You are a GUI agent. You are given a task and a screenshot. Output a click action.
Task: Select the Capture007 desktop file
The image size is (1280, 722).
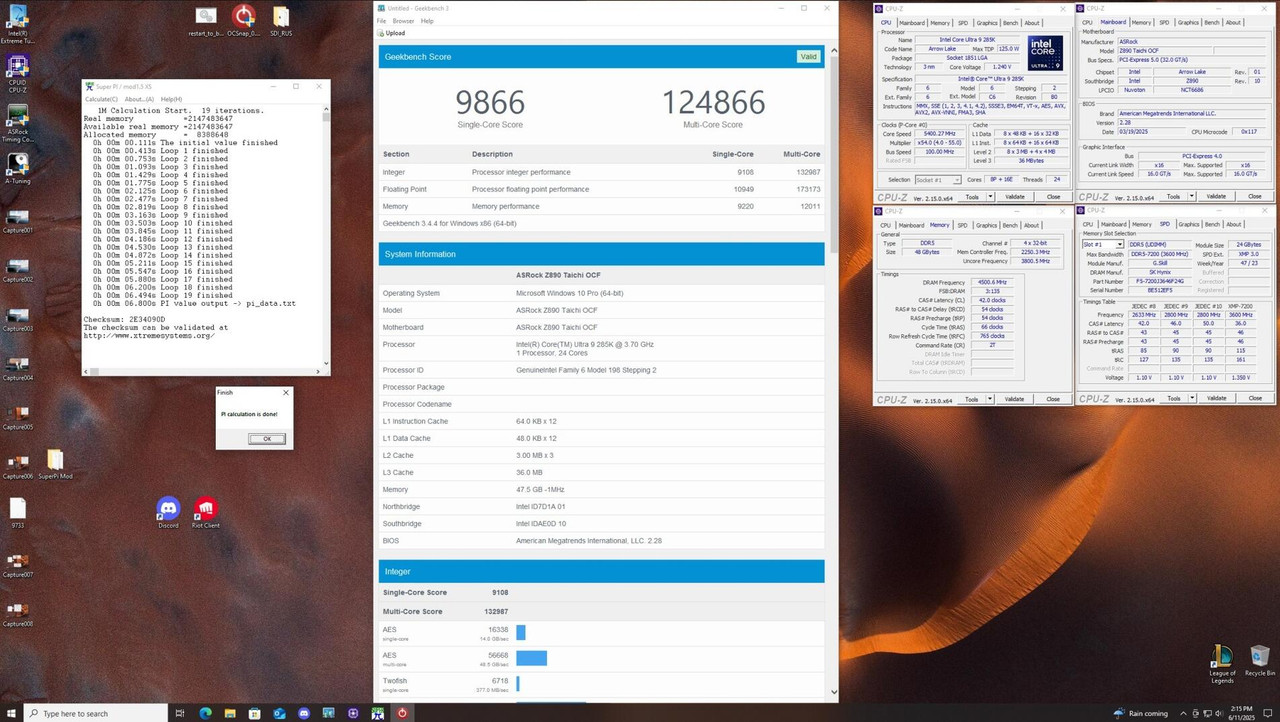(17, 564)
